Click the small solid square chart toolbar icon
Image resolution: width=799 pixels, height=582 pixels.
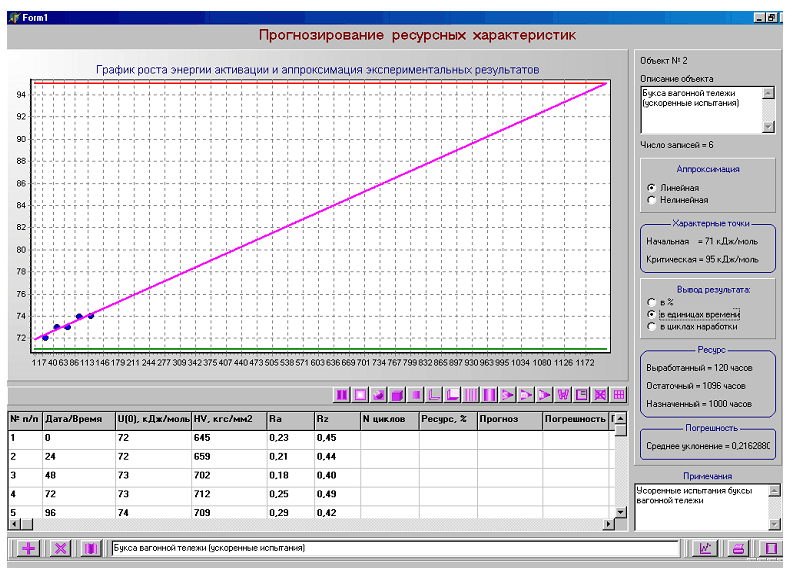tap(416, 394)
